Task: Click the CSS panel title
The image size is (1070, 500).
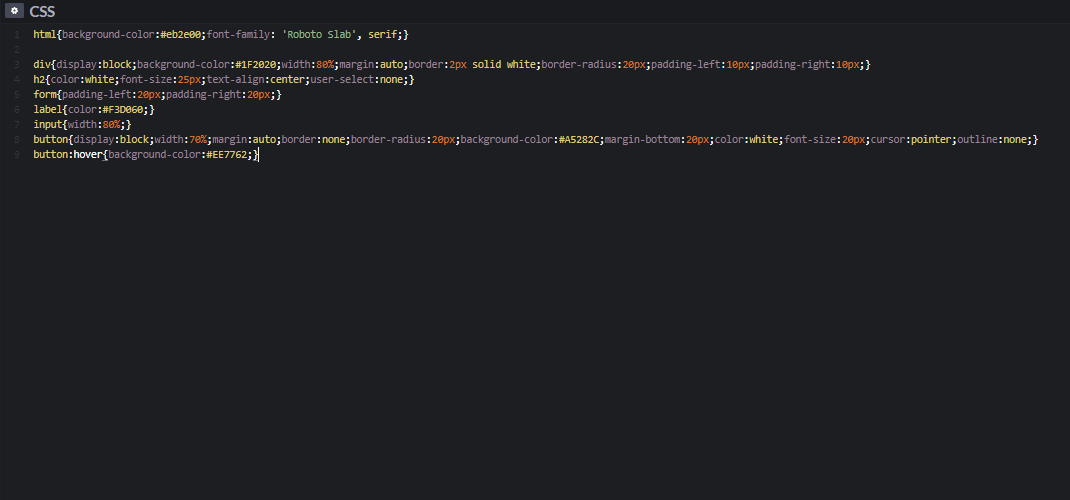Action: pos(42,11)
